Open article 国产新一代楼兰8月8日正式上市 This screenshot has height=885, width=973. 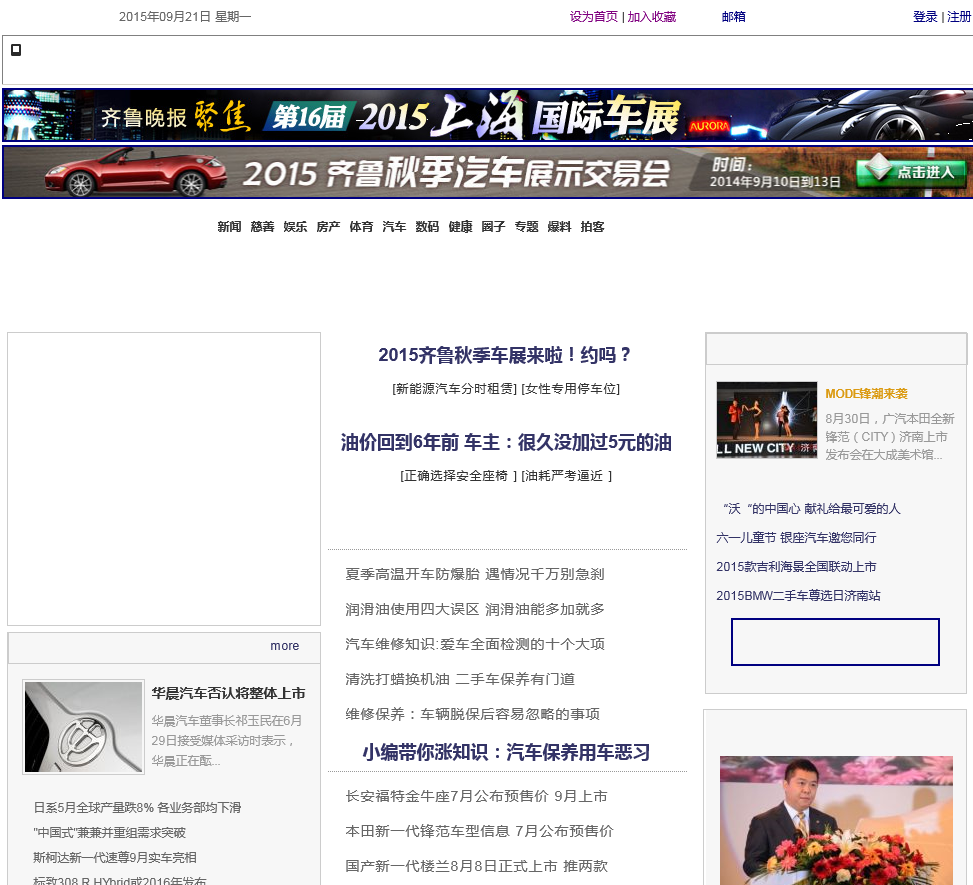(x=476, y=866)
